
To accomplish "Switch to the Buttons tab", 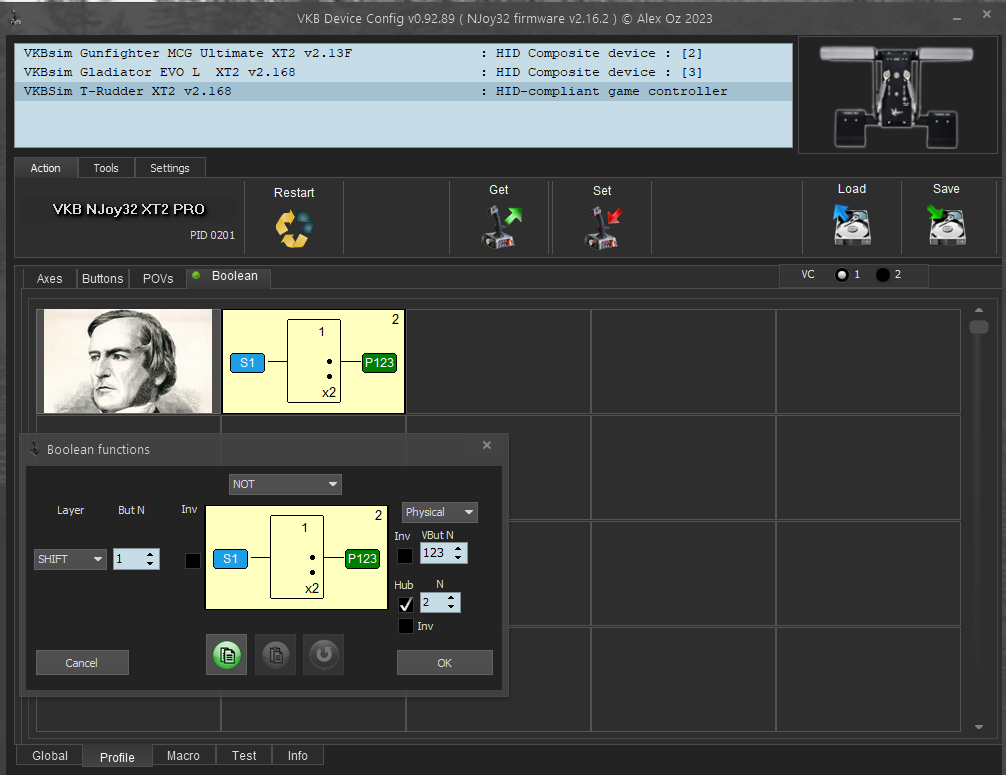I will (x=103, y=279).
